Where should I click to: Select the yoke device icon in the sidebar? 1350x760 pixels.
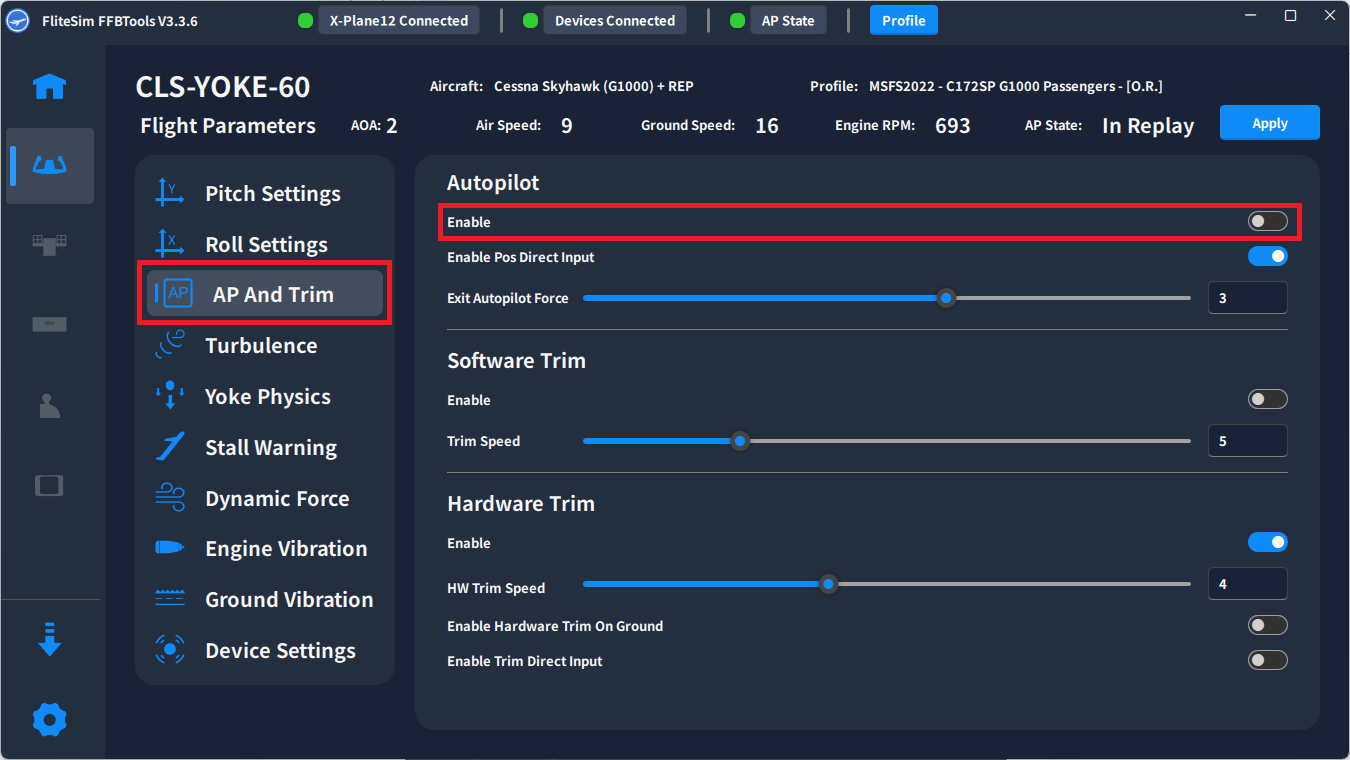pos(50,164)
